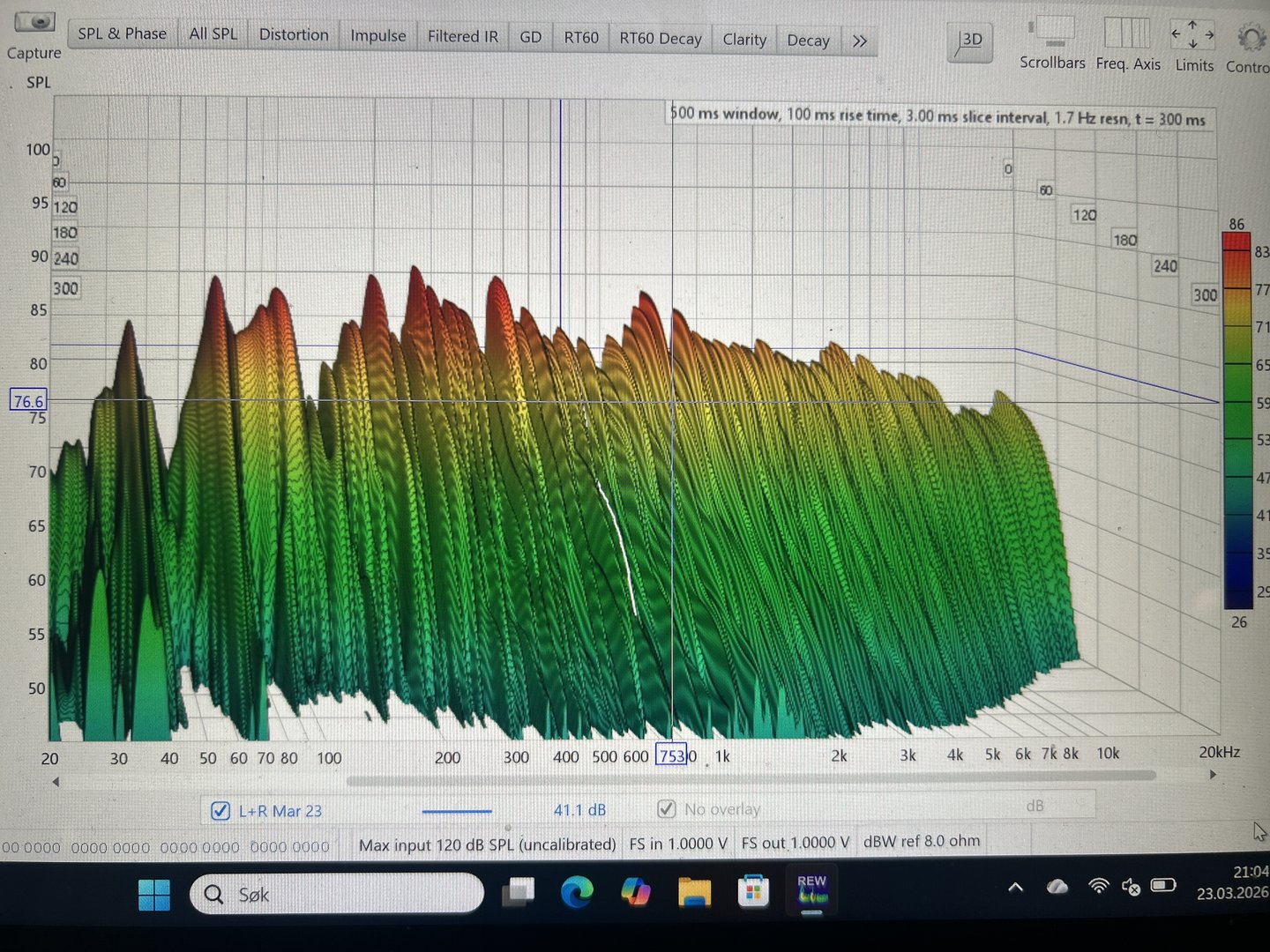Expand hidden graph tabs with the >> chevron
This screenshot has height=952, width=1270.
860,41
